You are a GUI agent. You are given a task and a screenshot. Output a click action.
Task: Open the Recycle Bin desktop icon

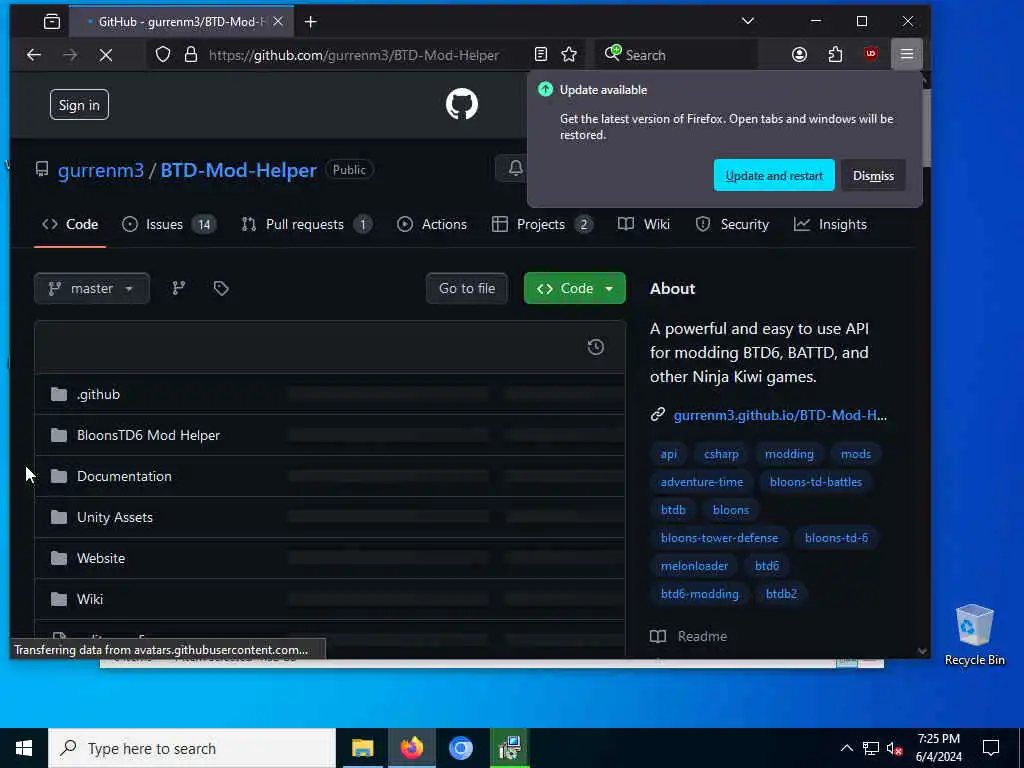pyautogui.click(x=974, y=635)
